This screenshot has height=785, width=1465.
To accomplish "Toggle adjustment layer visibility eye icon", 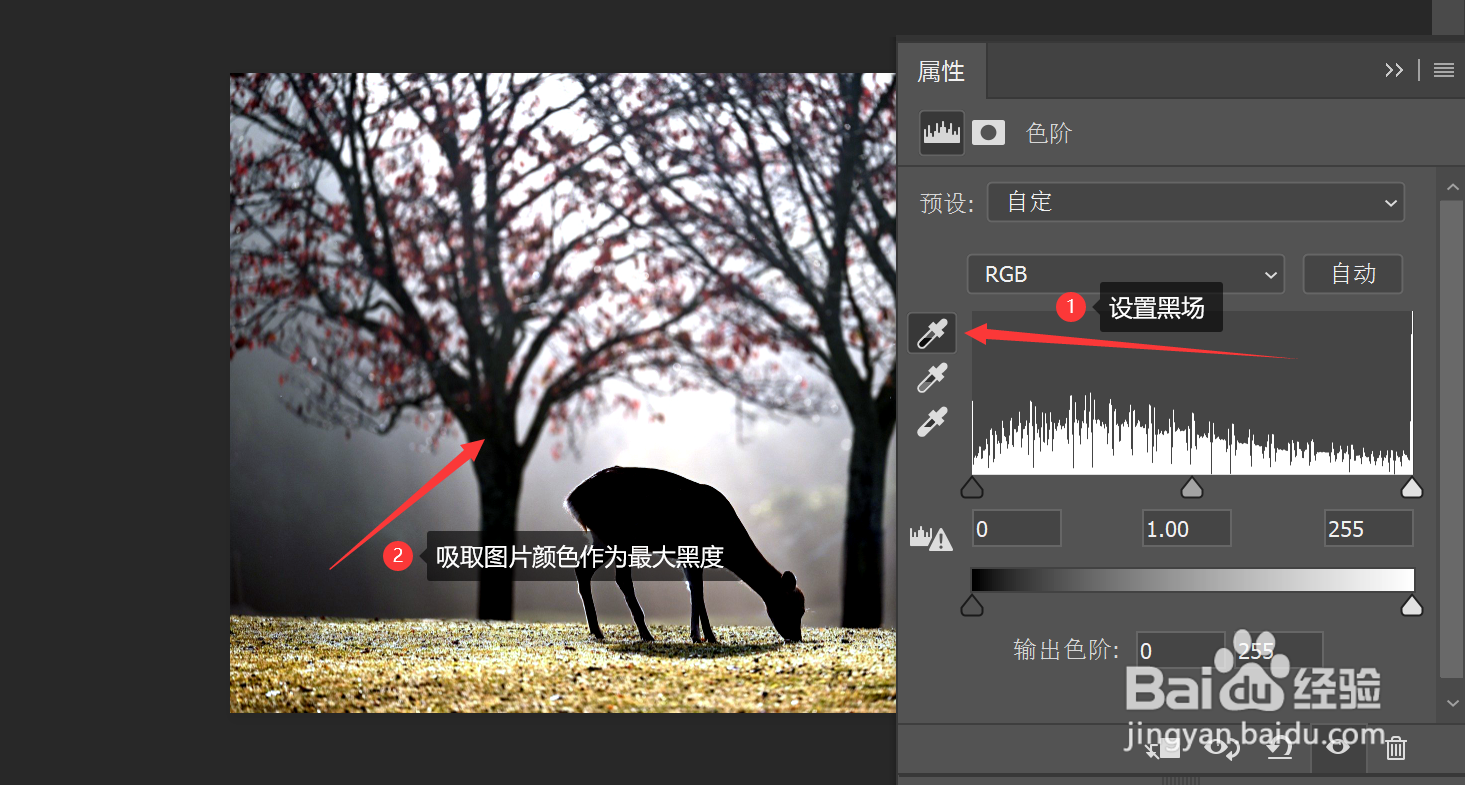I will 1339,748.
